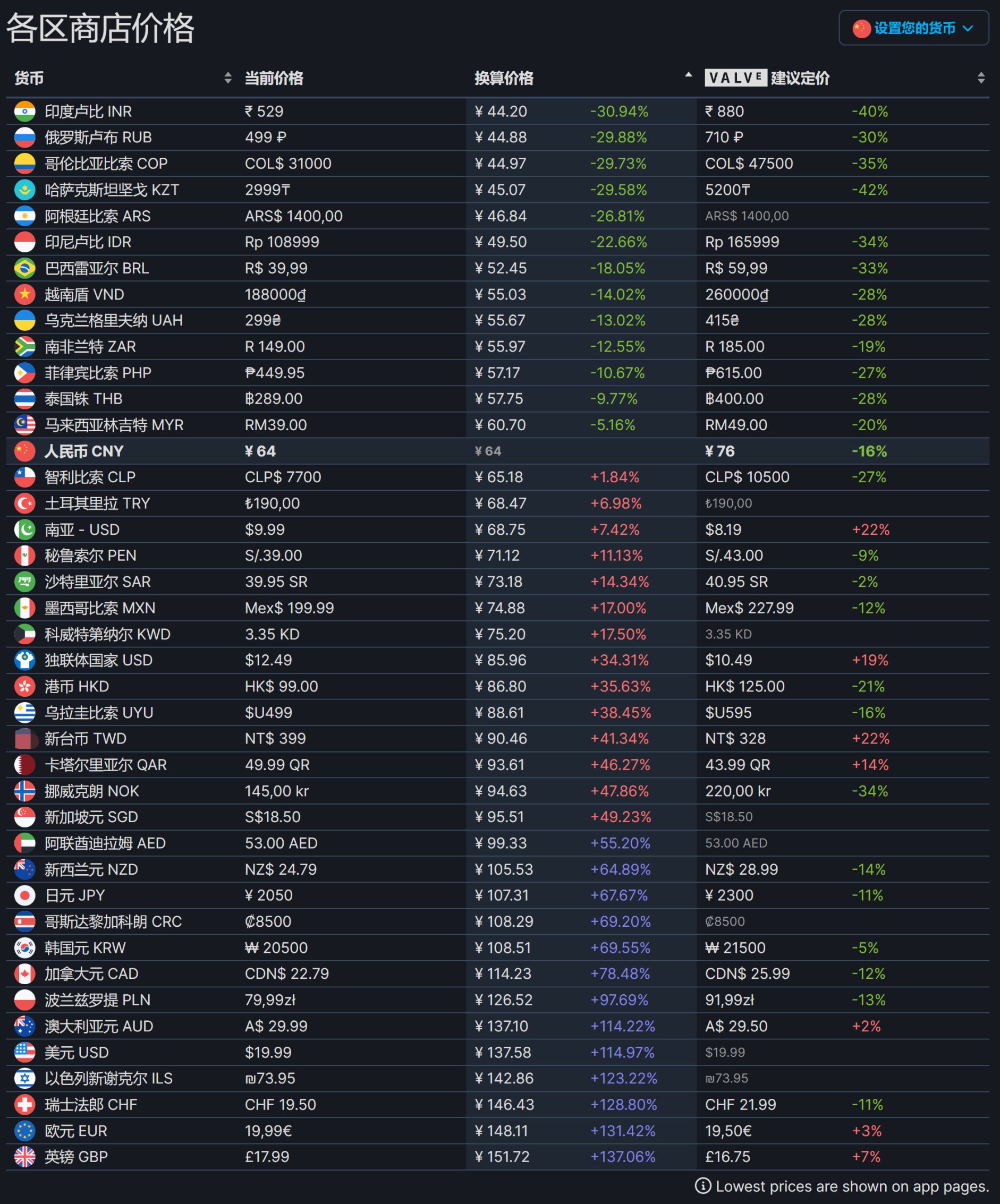Select the 英镑 GBP currency name

[77, 1156]
